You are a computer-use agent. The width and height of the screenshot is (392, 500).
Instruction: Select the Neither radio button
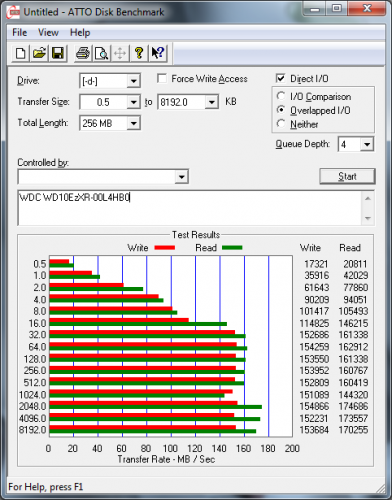point(281,124)
